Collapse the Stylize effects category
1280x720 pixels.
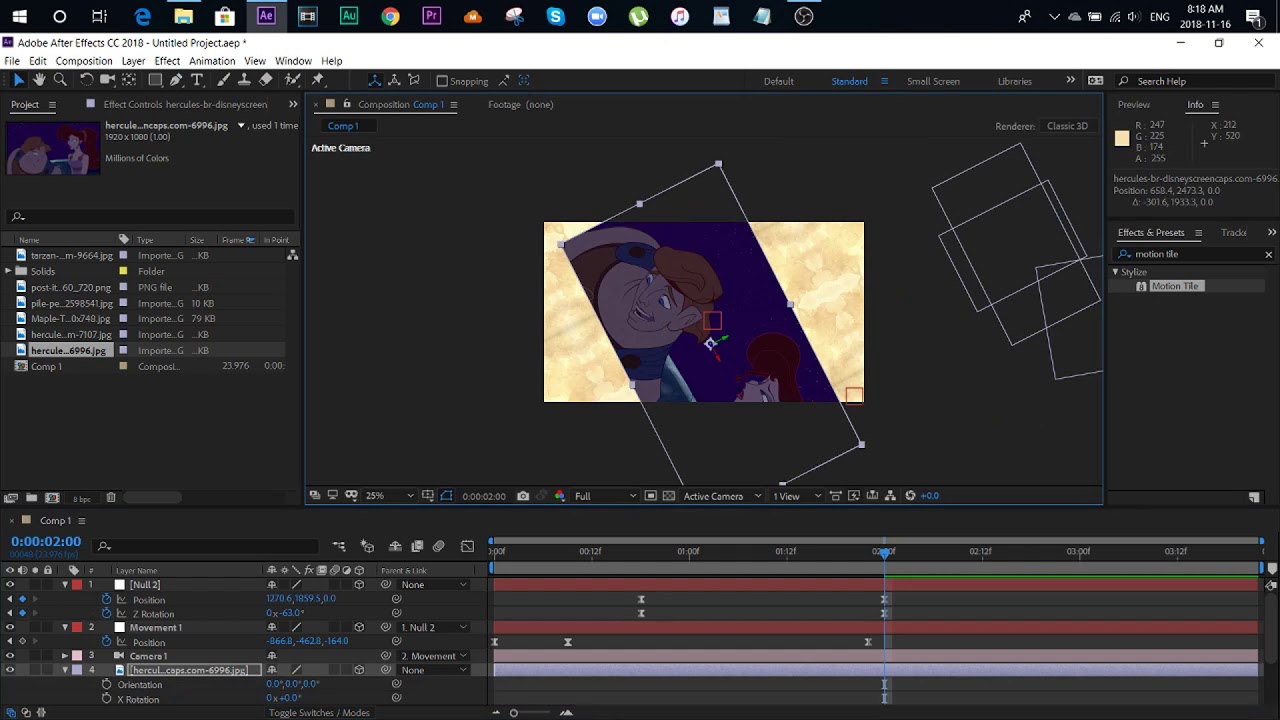pyautogui.click(x=1116, y=272)
